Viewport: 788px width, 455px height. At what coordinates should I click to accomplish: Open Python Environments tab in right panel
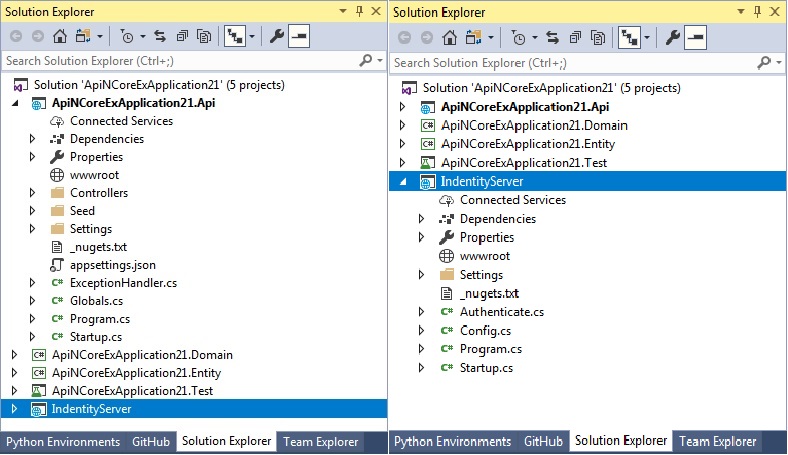(453, 441)
